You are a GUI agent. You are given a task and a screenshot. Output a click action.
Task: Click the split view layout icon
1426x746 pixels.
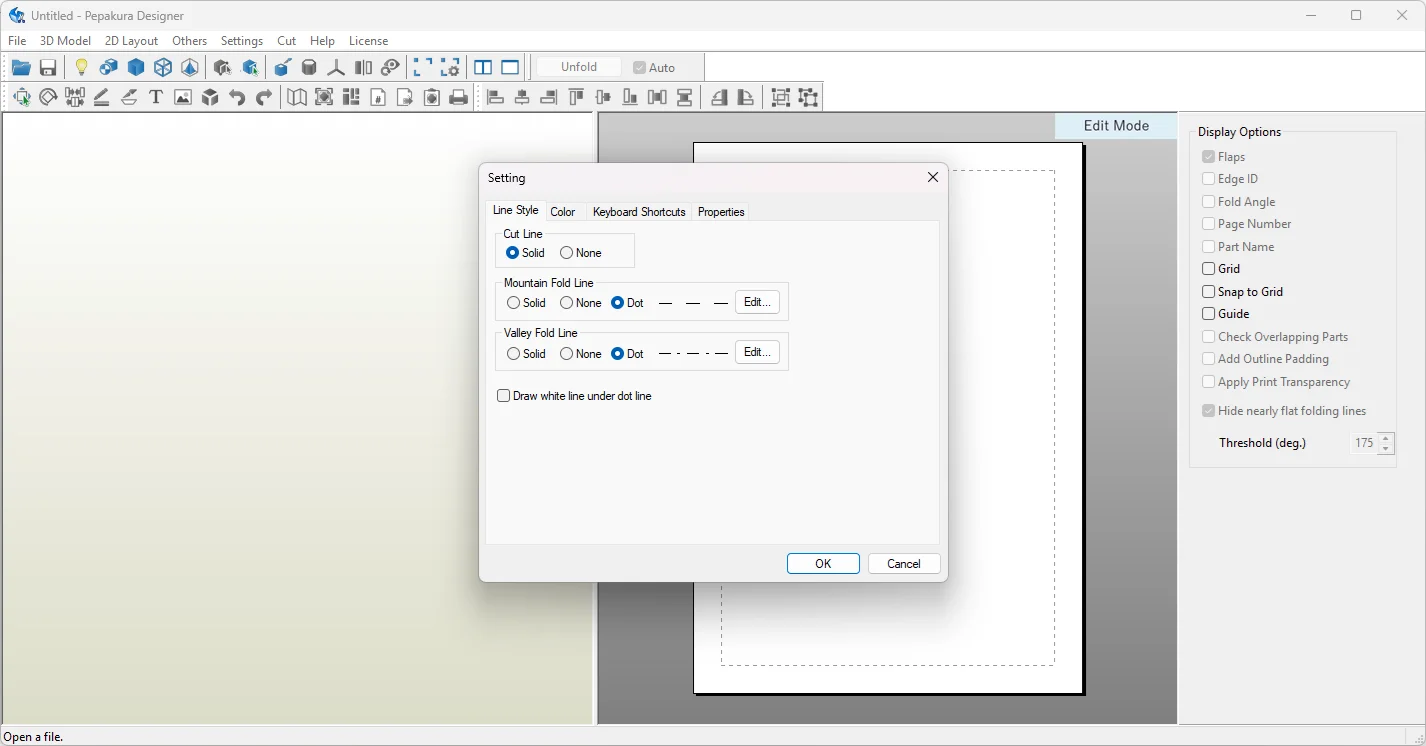(483, 68)
